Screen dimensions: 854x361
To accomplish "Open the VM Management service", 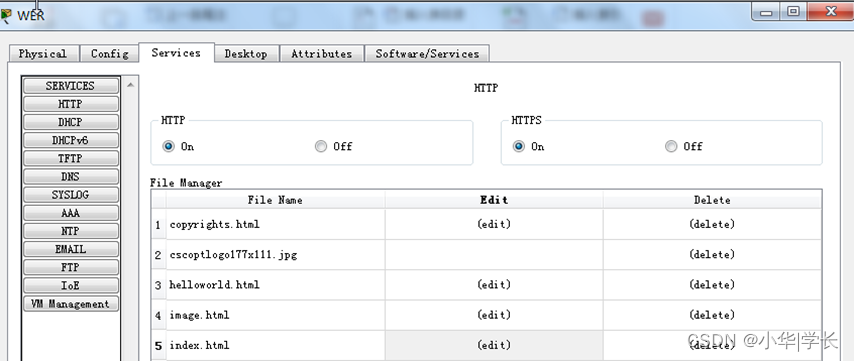I will point(71,304).
